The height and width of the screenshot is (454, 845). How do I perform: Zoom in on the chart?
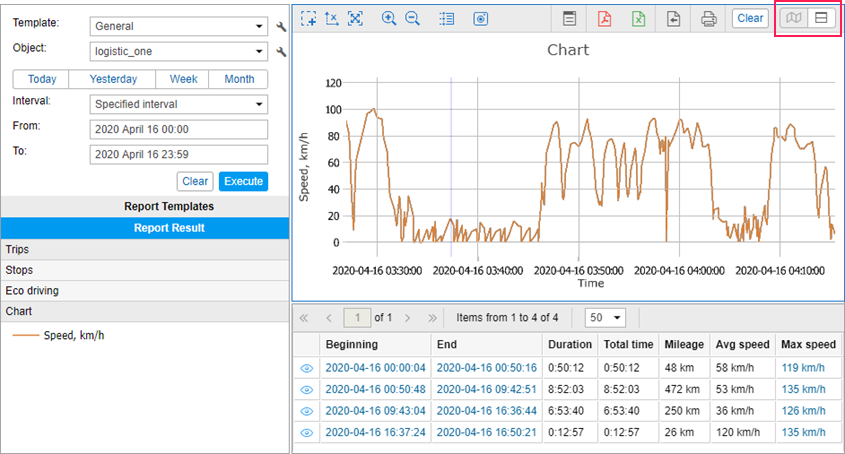389,19
